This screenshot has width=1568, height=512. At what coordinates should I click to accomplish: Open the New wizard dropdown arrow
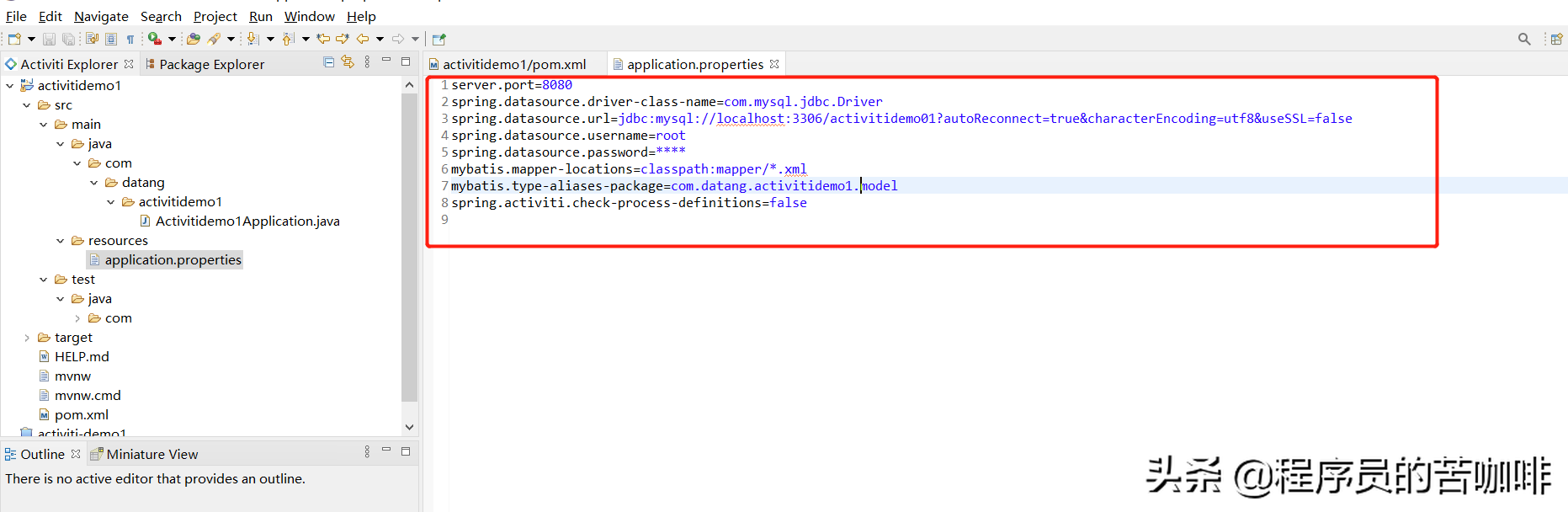(x=31, y=39)
